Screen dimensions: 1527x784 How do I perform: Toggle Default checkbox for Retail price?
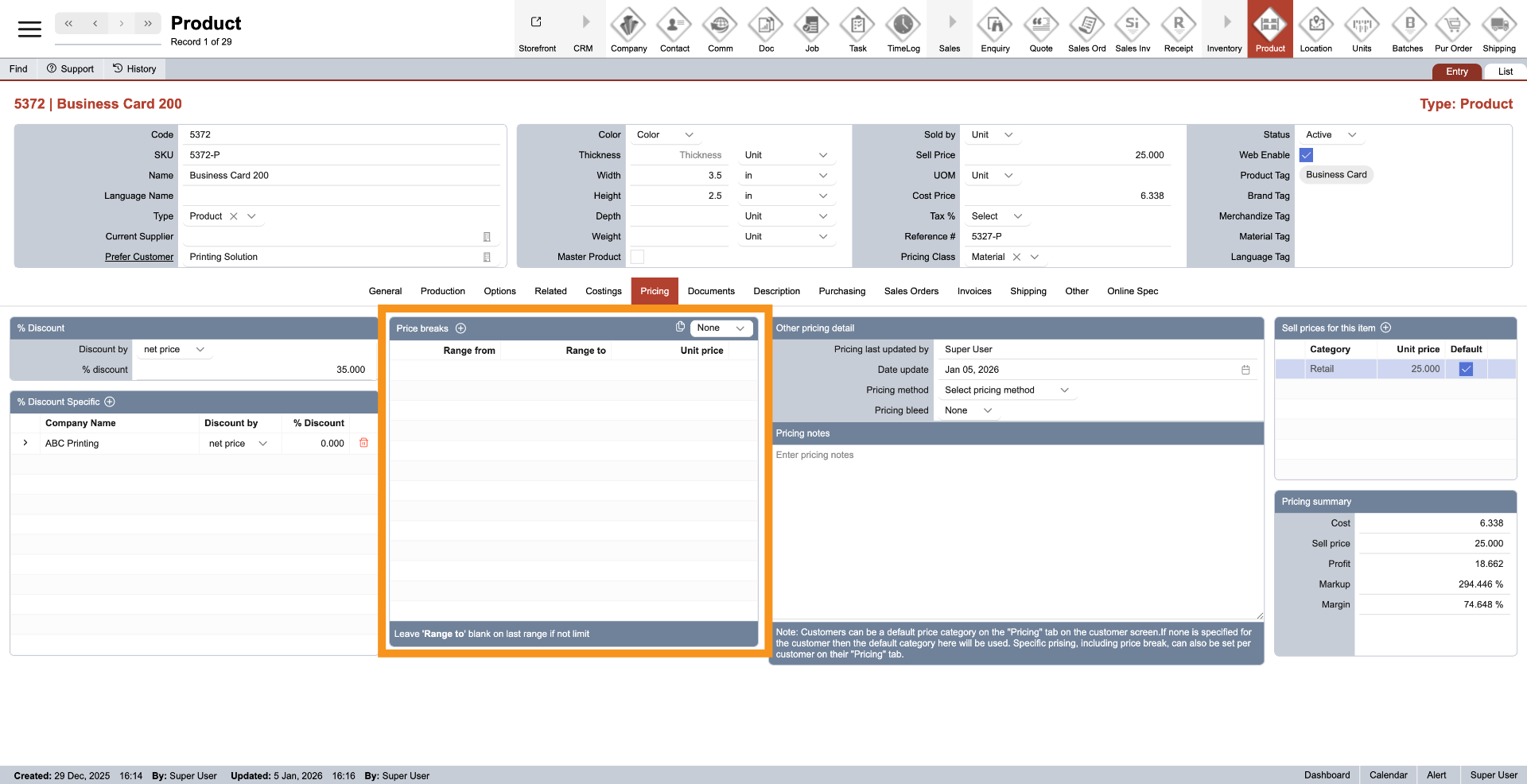tap(1466, 369)
